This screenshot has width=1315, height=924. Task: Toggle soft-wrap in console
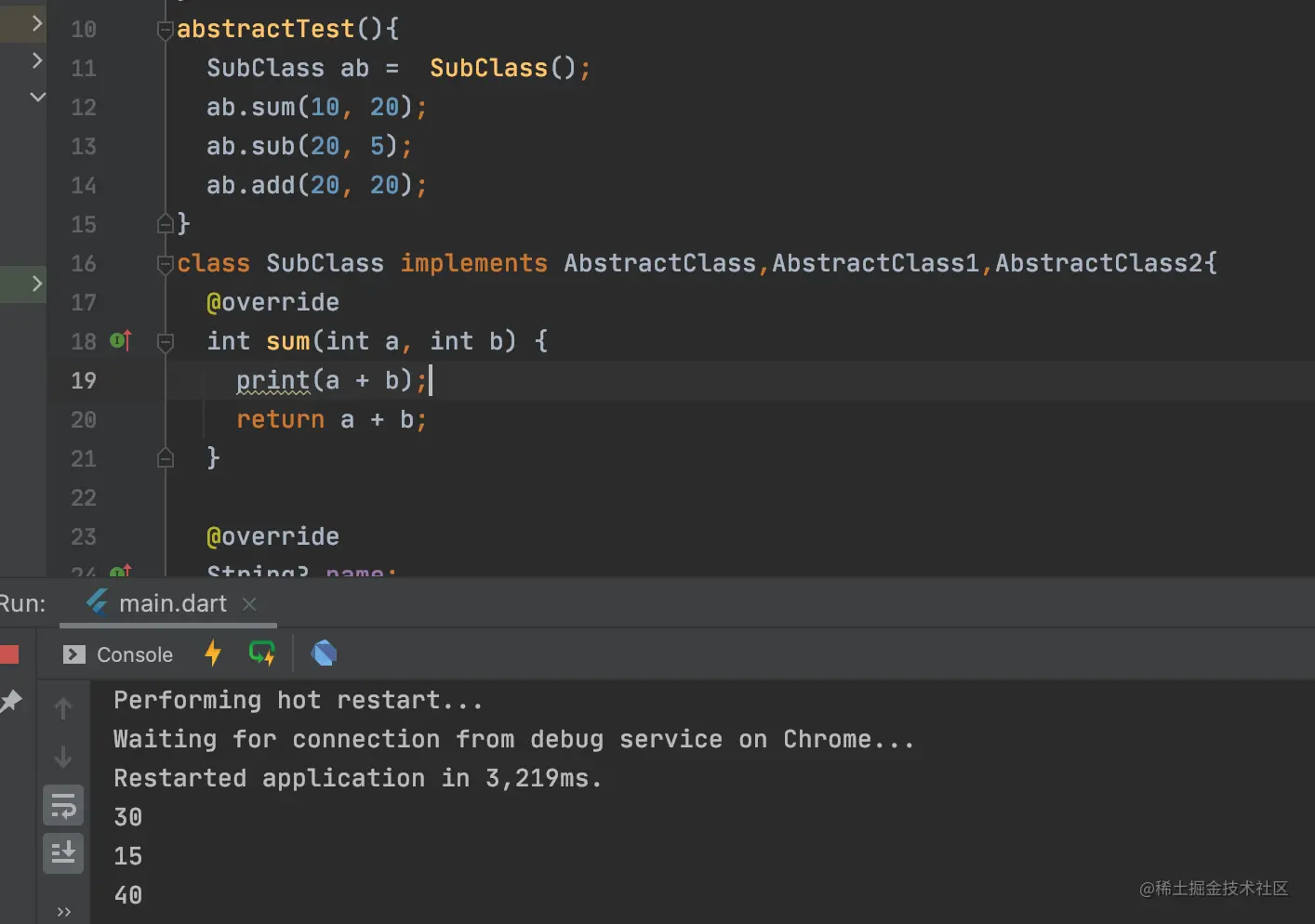pyautogui.click(x=63, y=806)
